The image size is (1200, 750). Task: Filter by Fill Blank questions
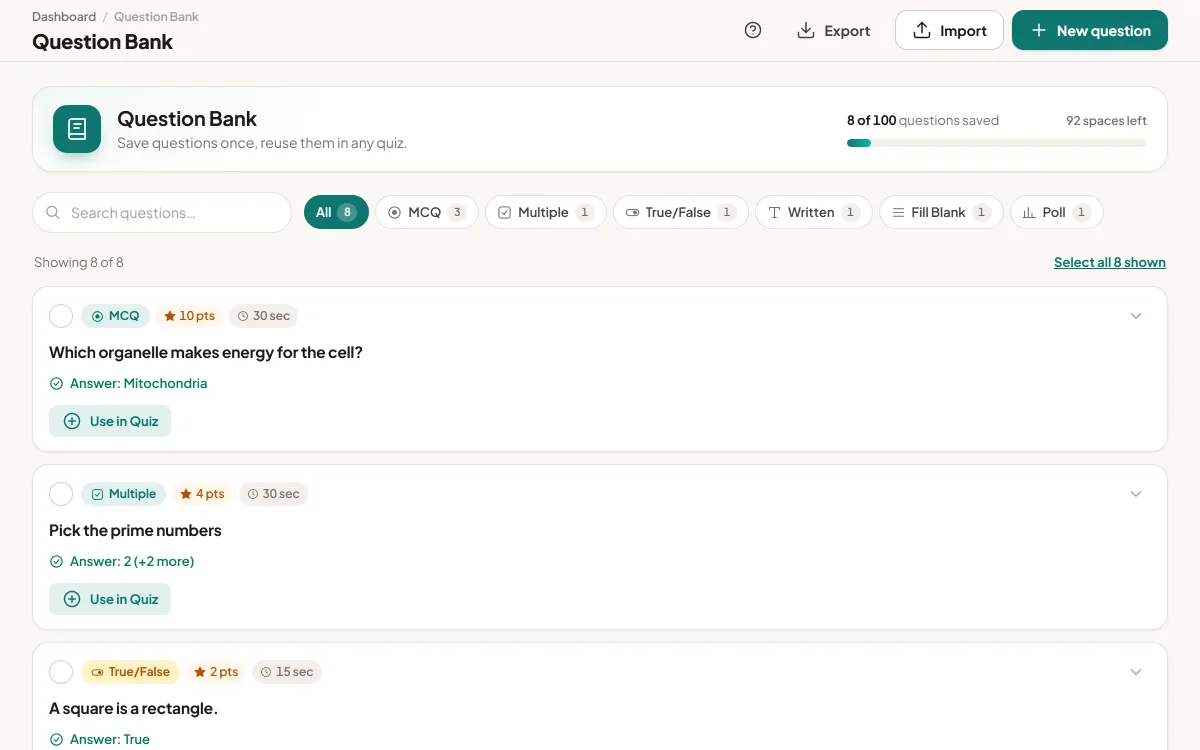tap(941, 212)
